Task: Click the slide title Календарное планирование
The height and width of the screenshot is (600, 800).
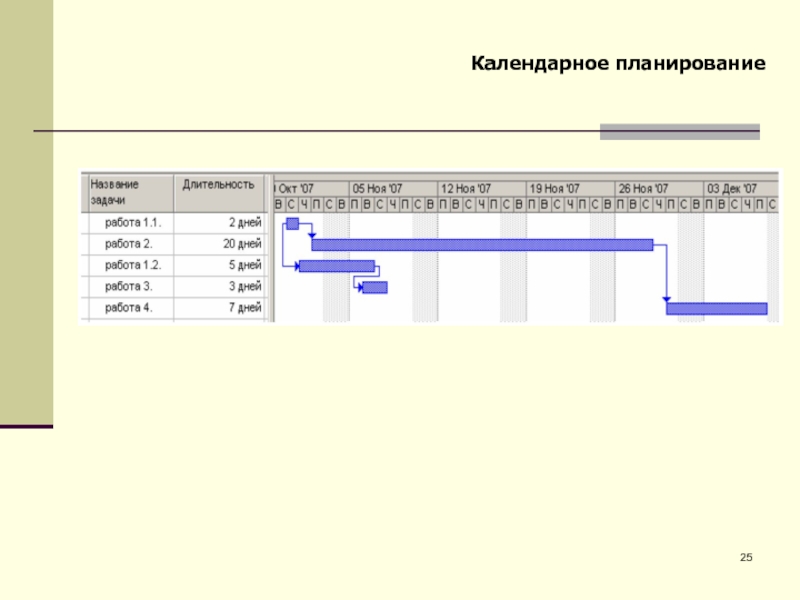Action: point(618,64)
